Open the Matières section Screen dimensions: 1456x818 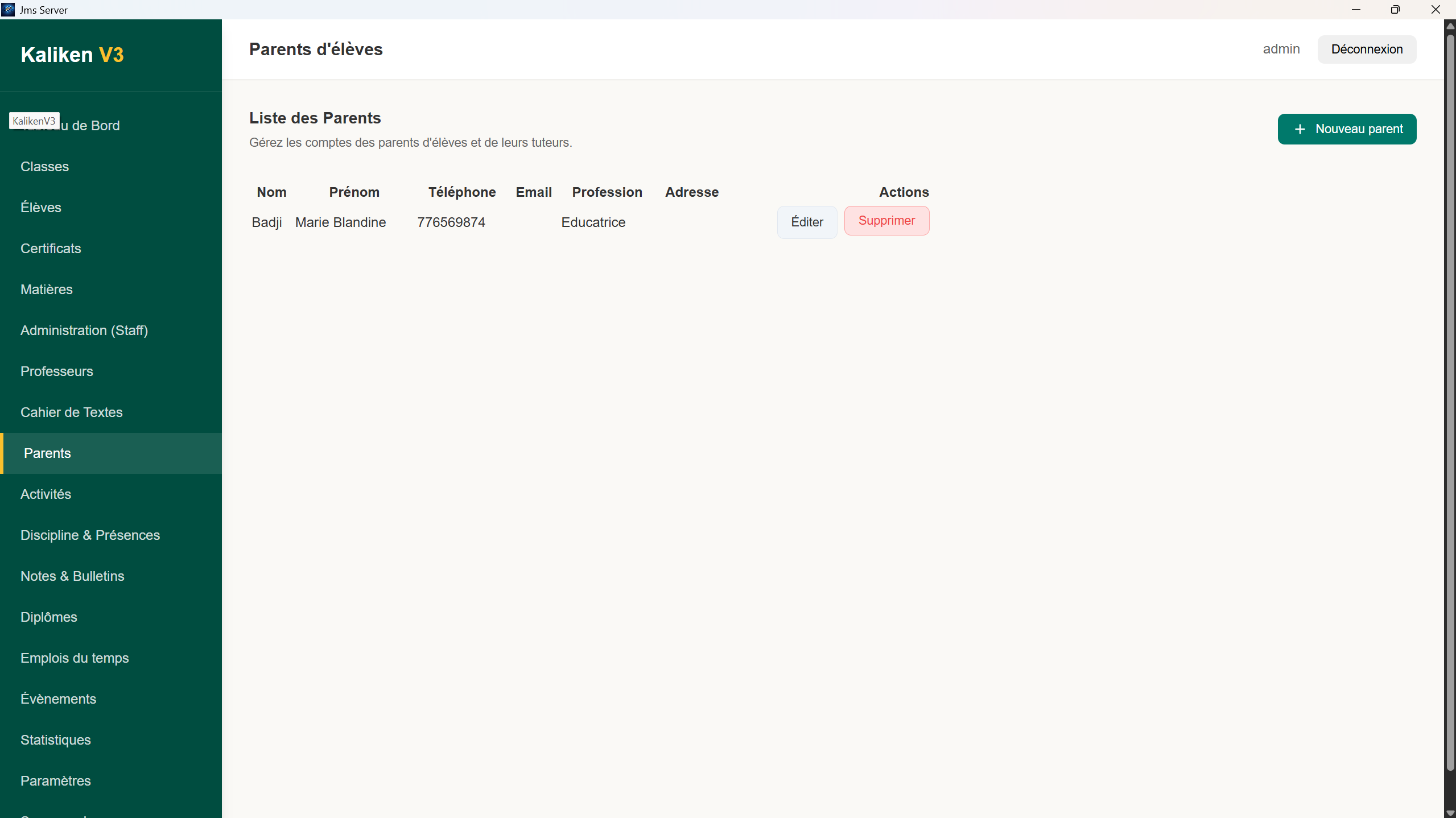click(x=46, y=289)
